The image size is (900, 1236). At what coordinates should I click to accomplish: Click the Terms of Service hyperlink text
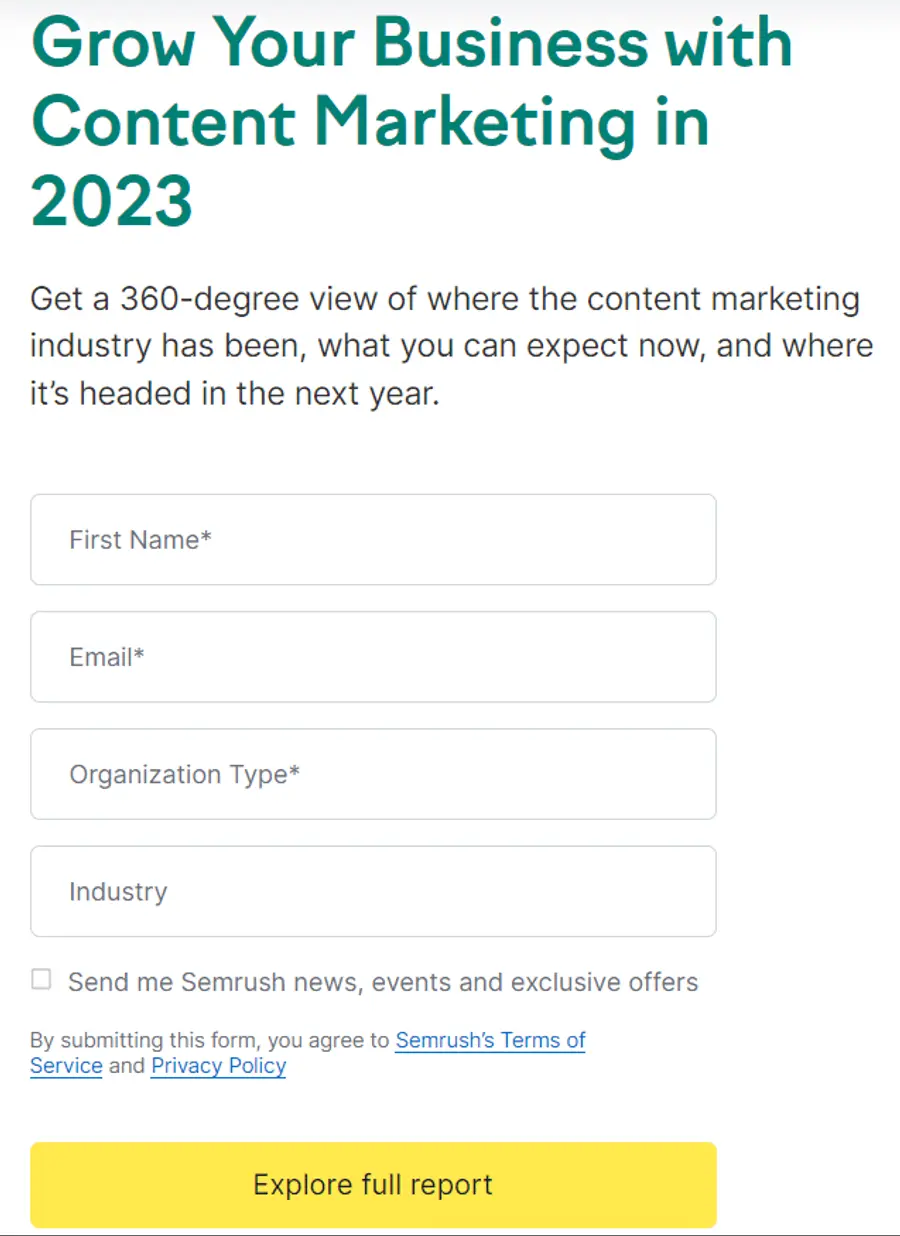pyautogui.click(x=490, y=1040)
